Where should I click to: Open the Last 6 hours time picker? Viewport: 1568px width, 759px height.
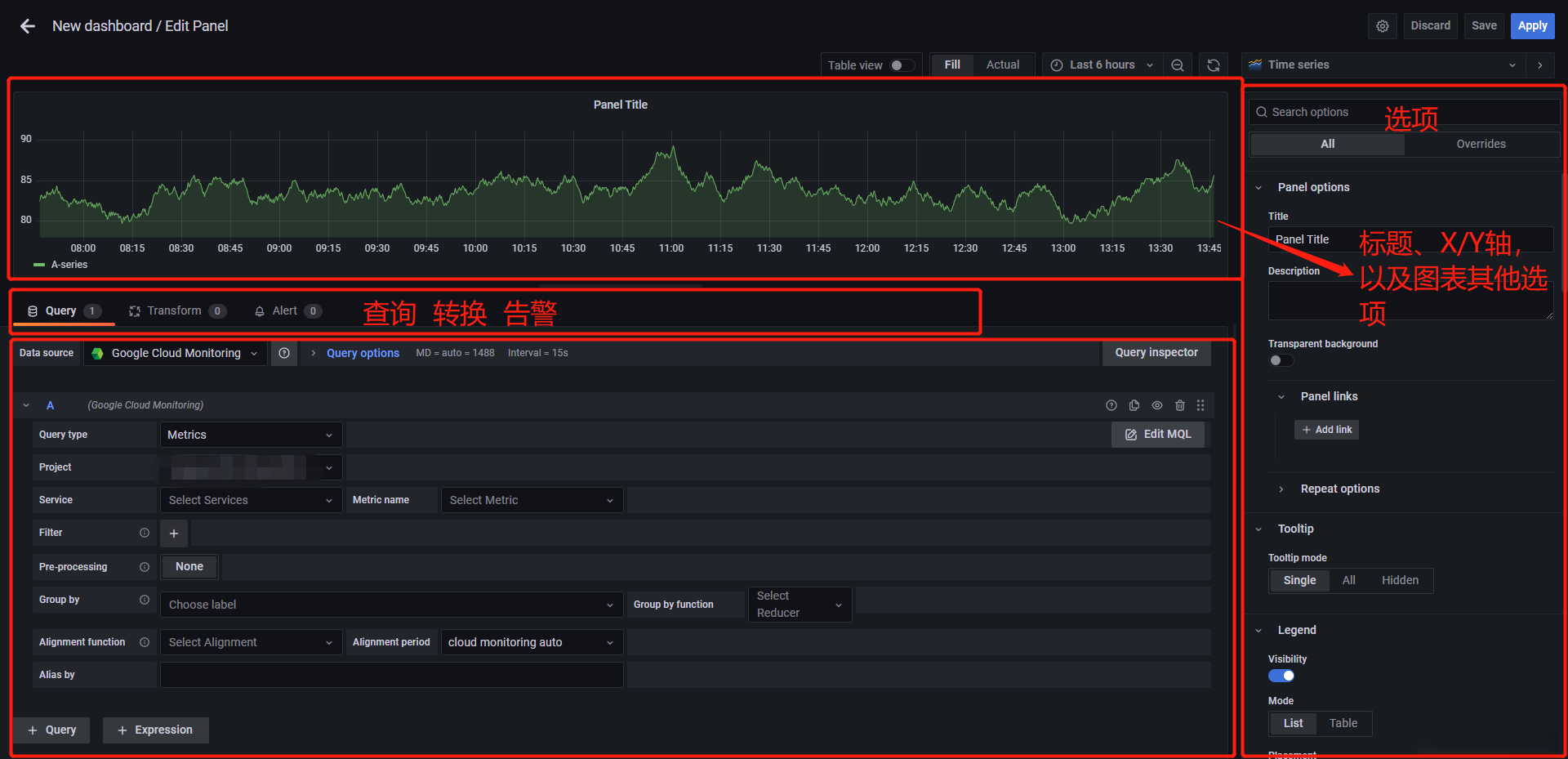(x=1102, y=65)
